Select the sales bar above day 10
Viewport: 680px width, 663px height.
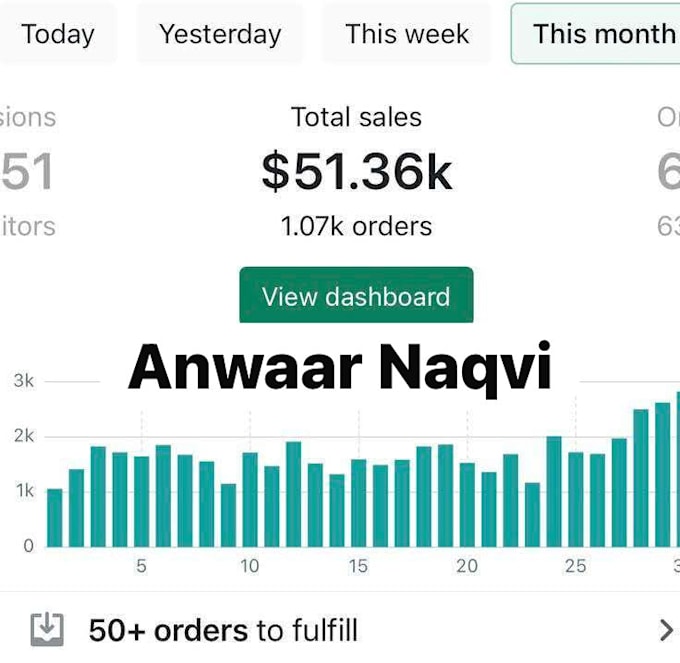click(x=250, y=500)
